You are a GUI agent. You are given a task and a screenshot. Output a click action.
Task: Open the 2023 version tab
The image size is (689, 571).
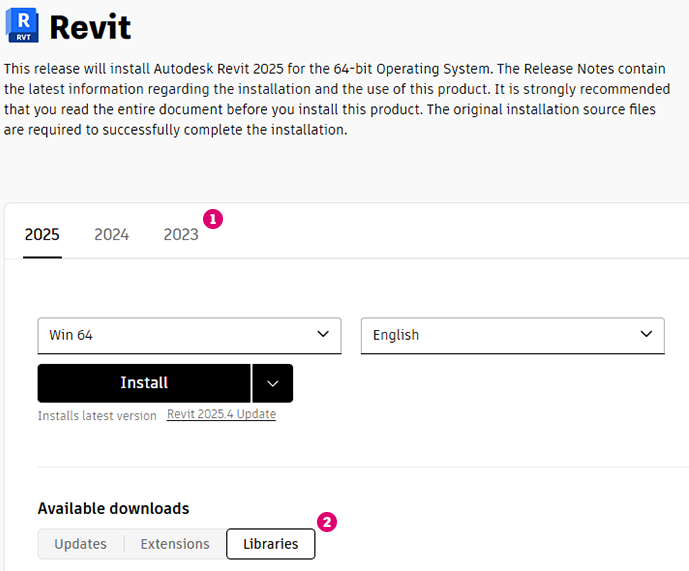[x=181, y=235]
